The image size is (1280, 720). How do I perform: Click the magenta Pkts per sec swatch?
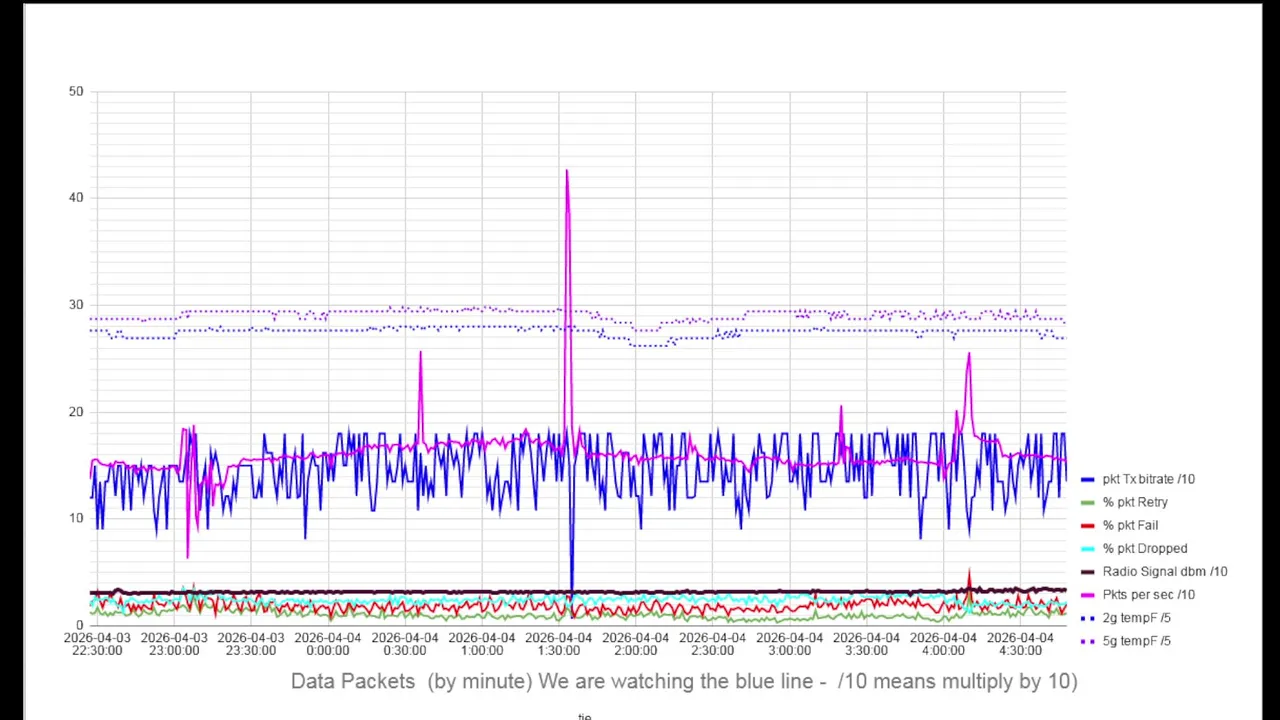coord(1088,595)
